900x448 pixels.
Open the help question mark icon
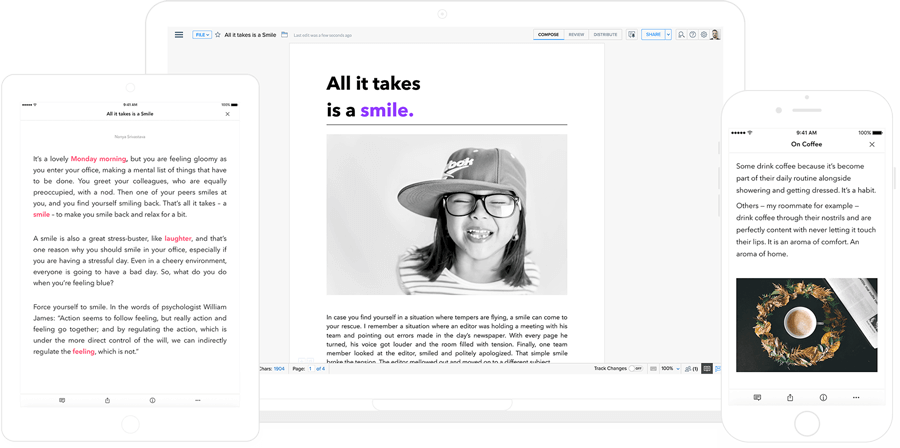[x=692, y=34]
